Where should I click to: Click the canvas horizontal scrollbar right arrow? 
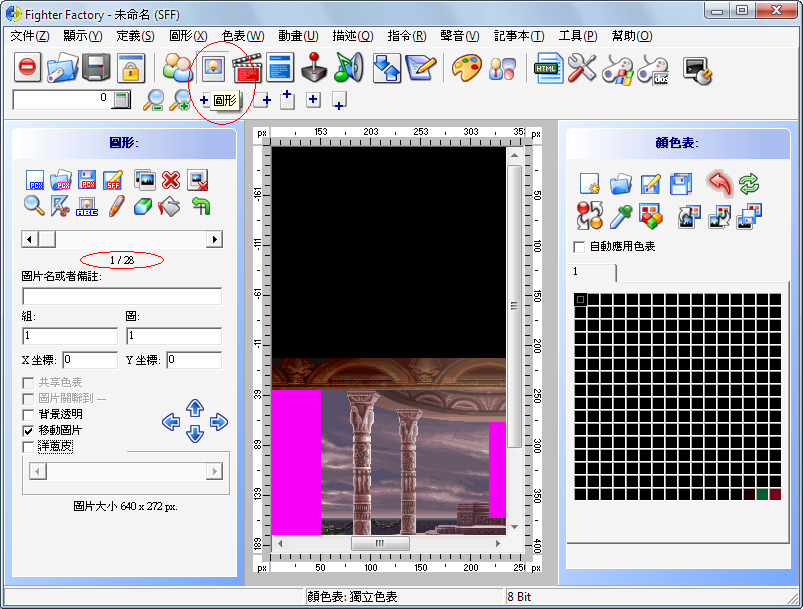point(498,543)
